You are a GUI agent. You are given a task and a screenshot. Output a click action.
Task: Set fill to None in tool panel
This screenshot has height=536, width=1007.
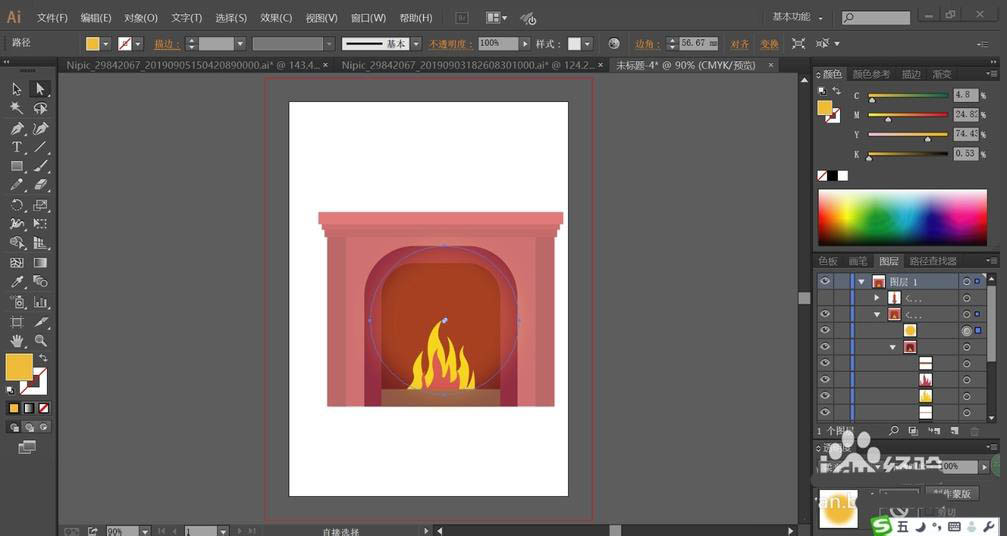click(x=44, y=408)
